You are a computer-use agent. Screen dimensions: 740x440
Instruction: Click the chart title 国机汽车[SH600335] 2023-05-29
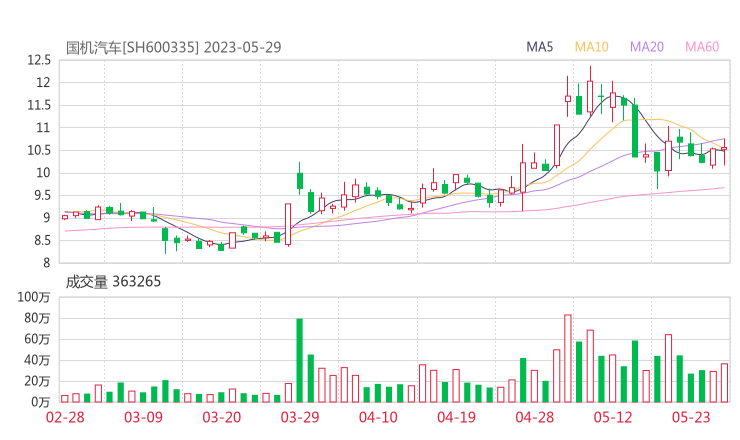coord(173,47)
